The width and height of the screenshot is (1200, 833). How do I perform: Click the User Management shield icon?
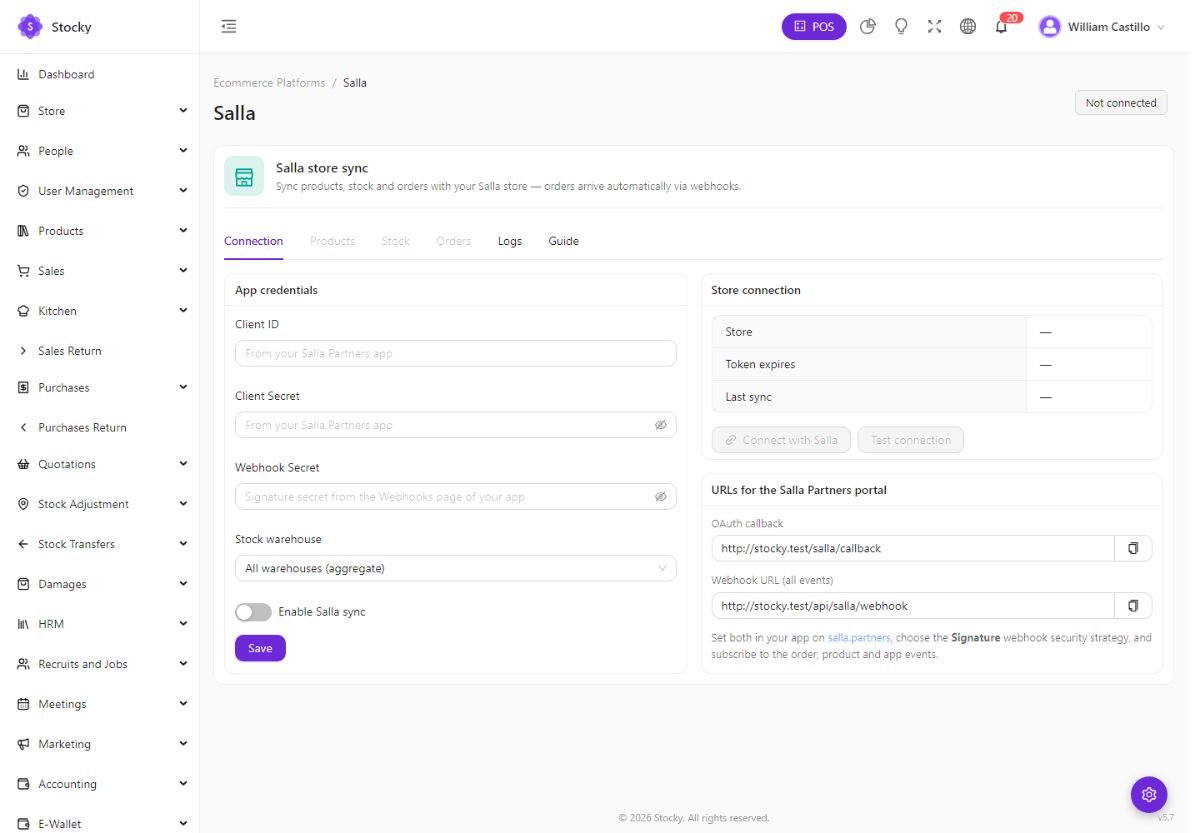(x=23, y=191)
